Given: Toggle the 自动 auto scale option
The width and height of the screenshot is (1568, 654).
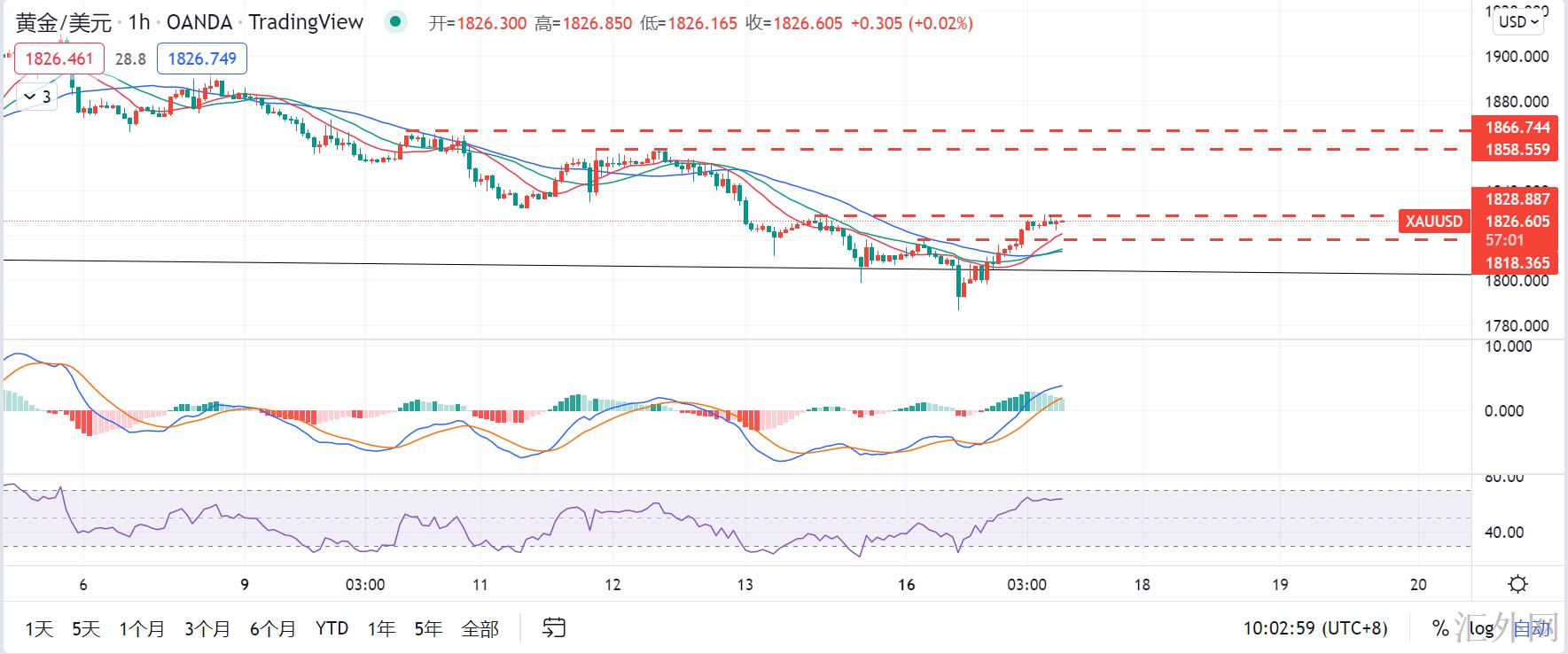Looking at the screenshot, I should coord(1532,628).
